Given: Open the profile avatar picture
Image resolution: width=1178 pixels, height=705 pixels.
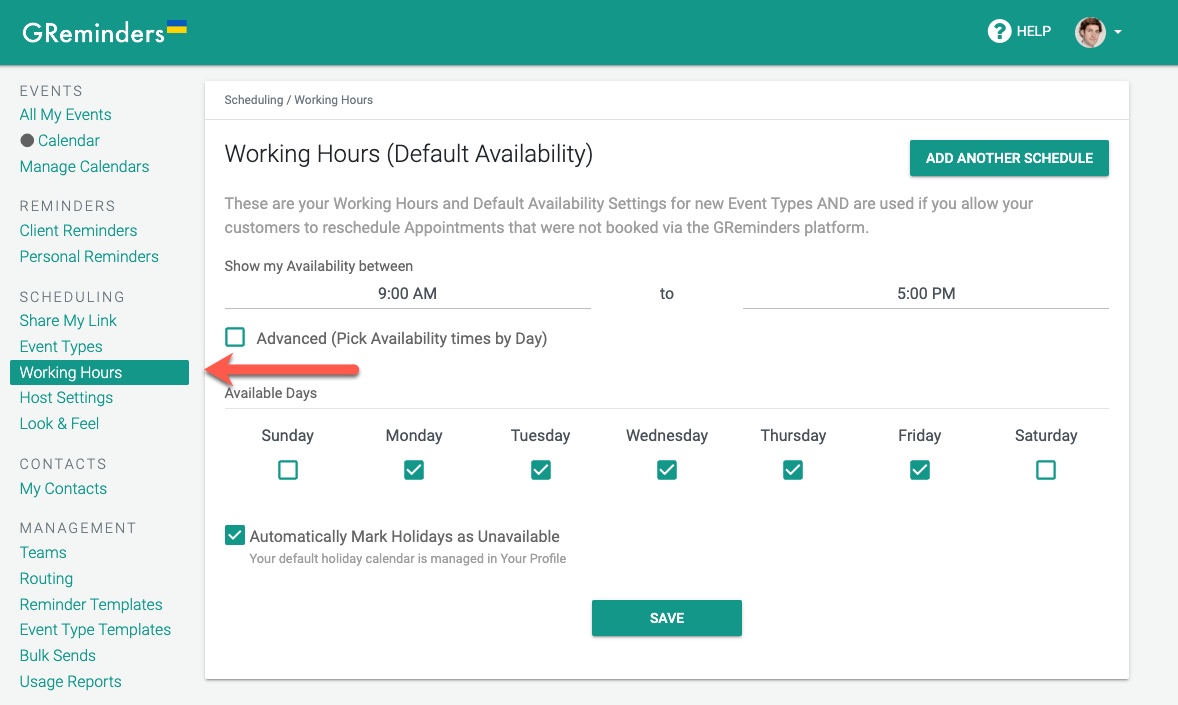Looking at the screenshot, I should 1089,31.
